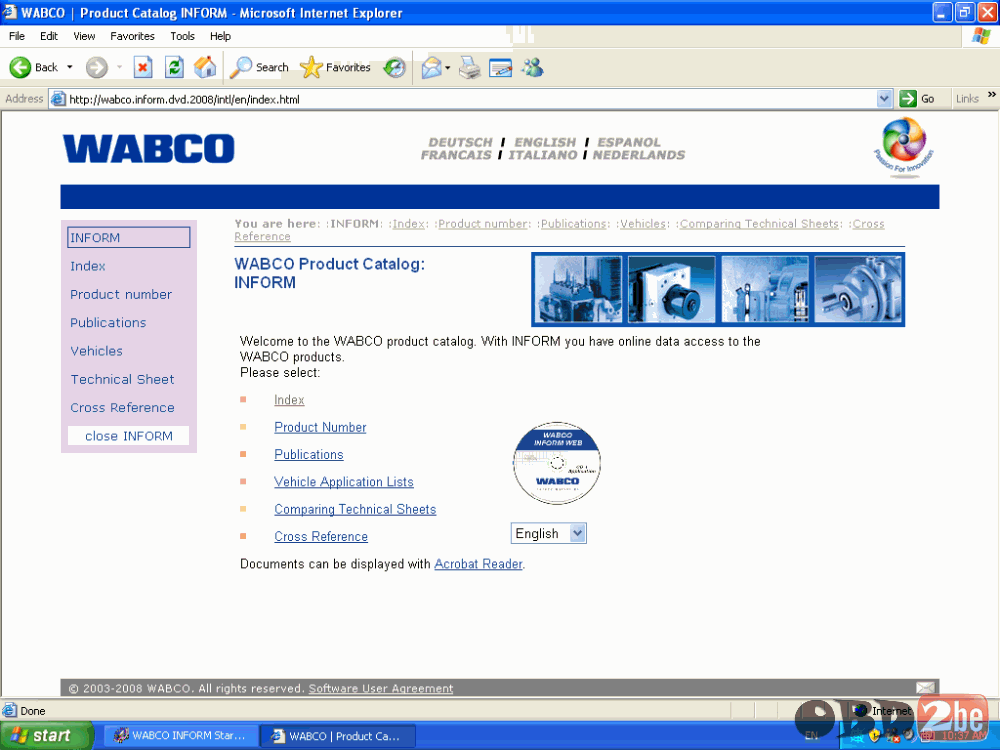Open the Vehicle Application Lists link
Screen dimensions: 1000x750
(x=344, y=482)
